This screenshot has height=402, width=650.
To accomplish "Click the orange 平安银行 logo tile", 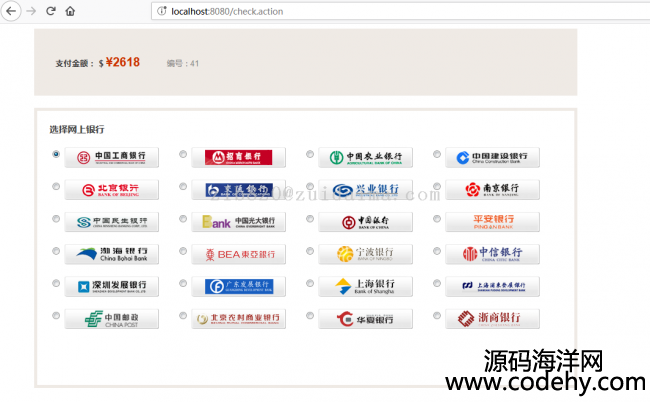I will pyautogui.click(x=492, y=222).
